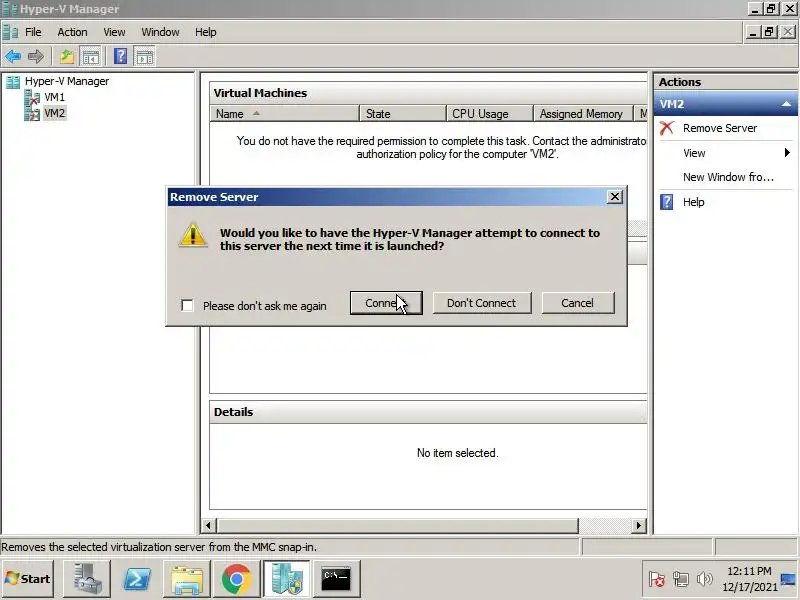This screenshot has height=600, width=800.
Task: Click the scroll left arrow
Action: coord(208,526)
